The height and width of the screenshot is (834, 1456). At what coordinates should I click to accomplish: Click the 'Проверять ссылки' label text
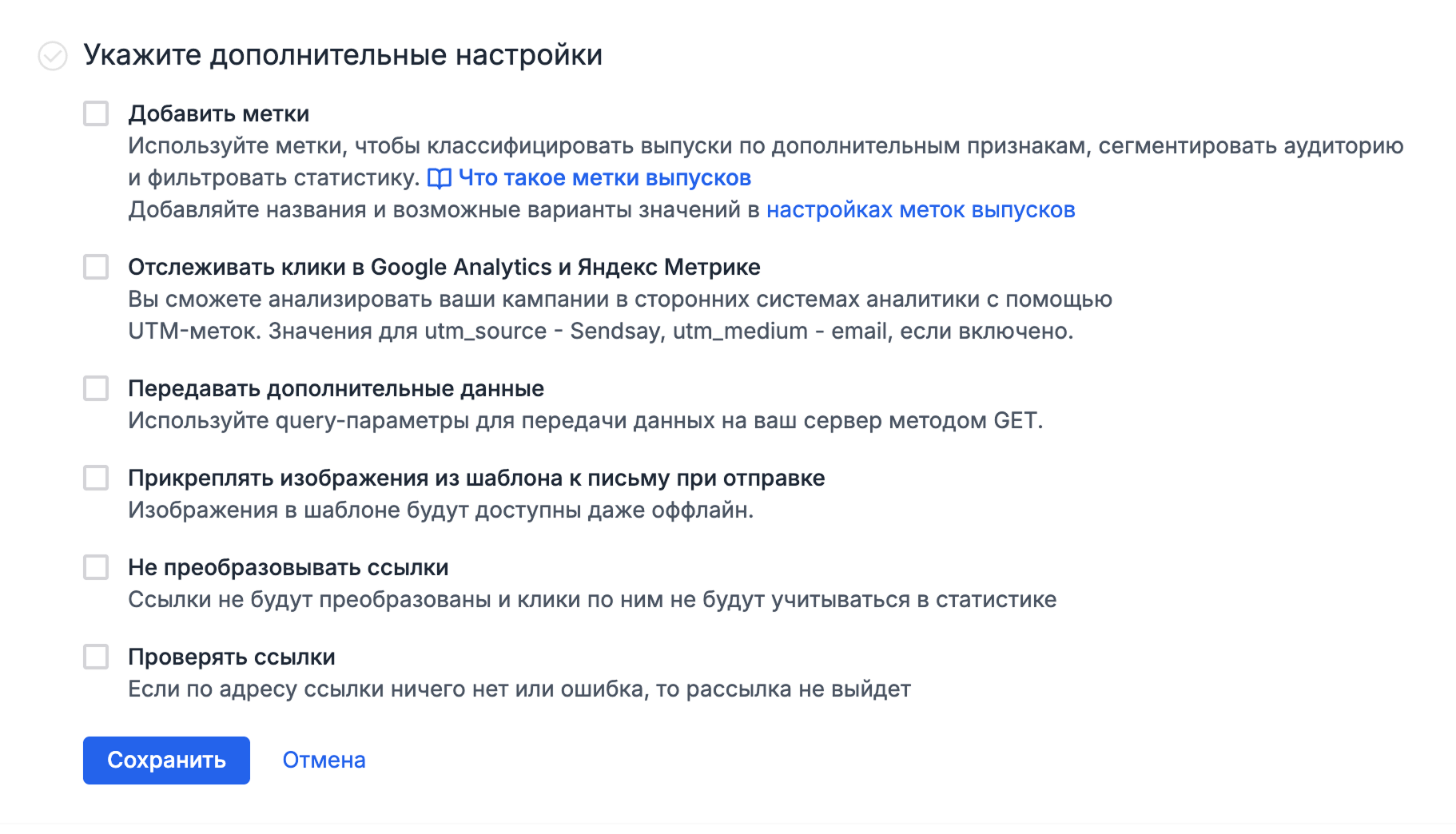tap(232, 657)
